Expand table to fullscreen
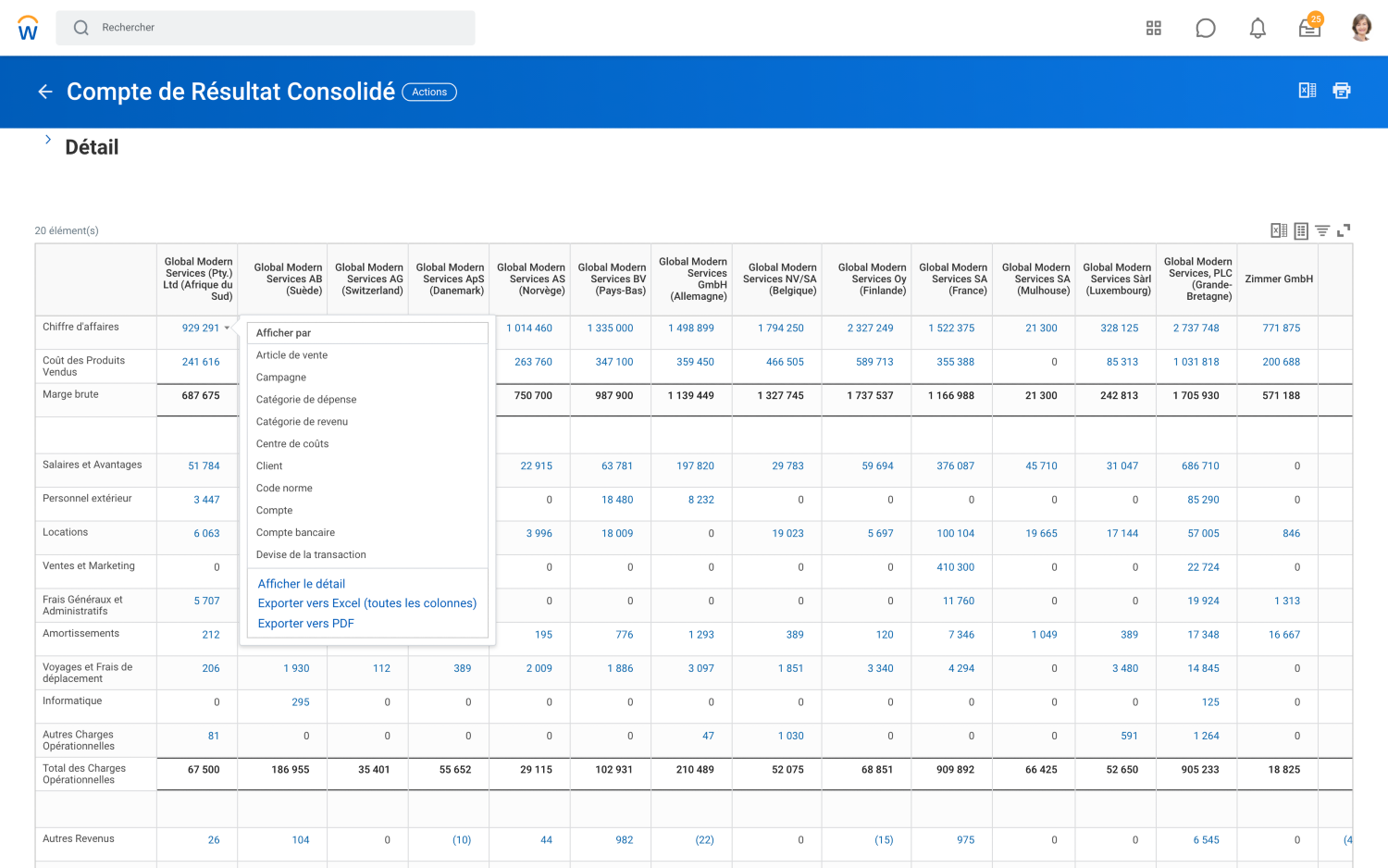The image size is (1388, 868). (x=1344, y=230)
